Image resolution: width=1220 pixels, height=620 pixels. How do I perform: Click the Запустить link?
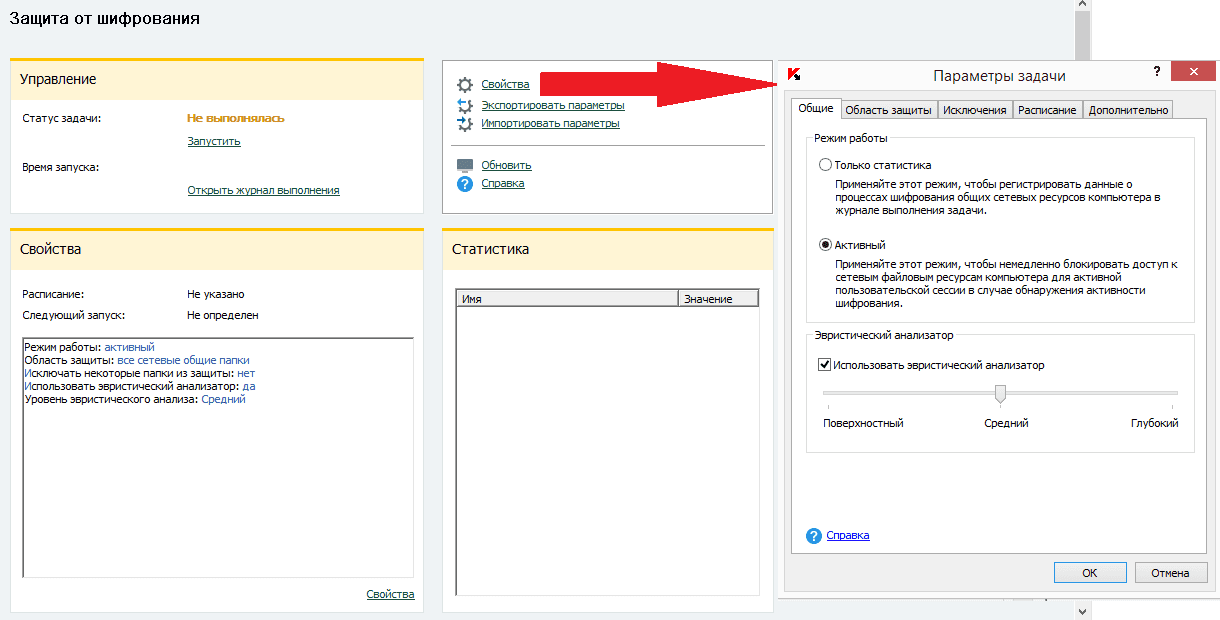214,142
